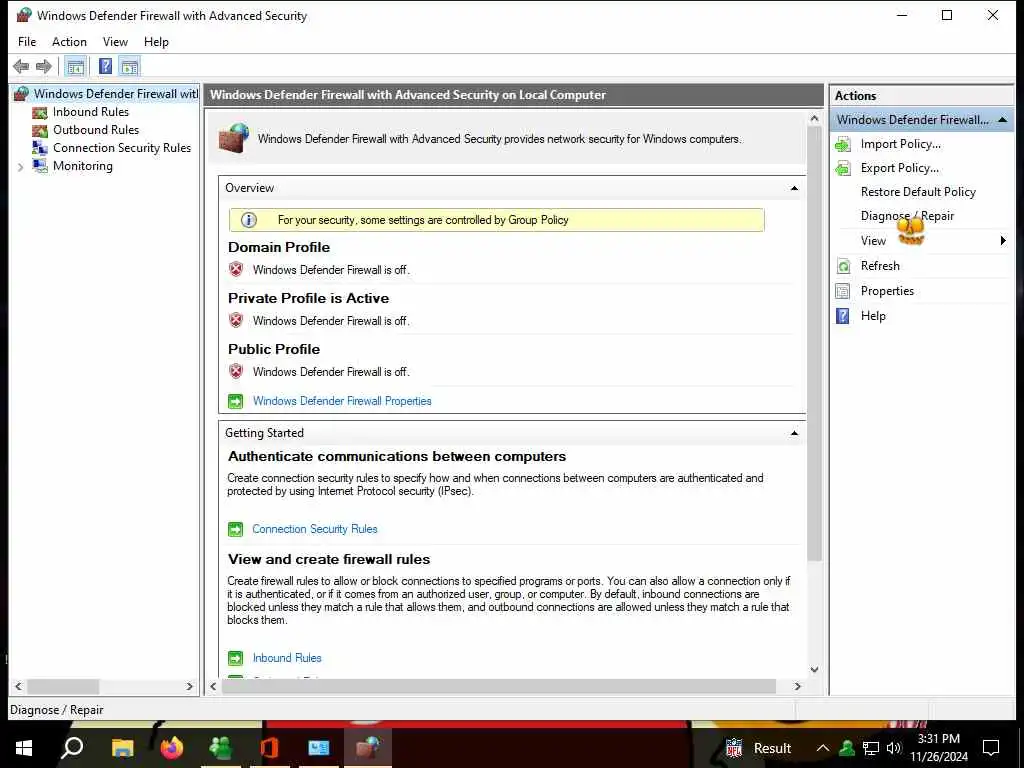The image size is (1024, 768).
Task: Click the vertical scrollbar up arrow in center pane
Action: (x=814, y=119)
